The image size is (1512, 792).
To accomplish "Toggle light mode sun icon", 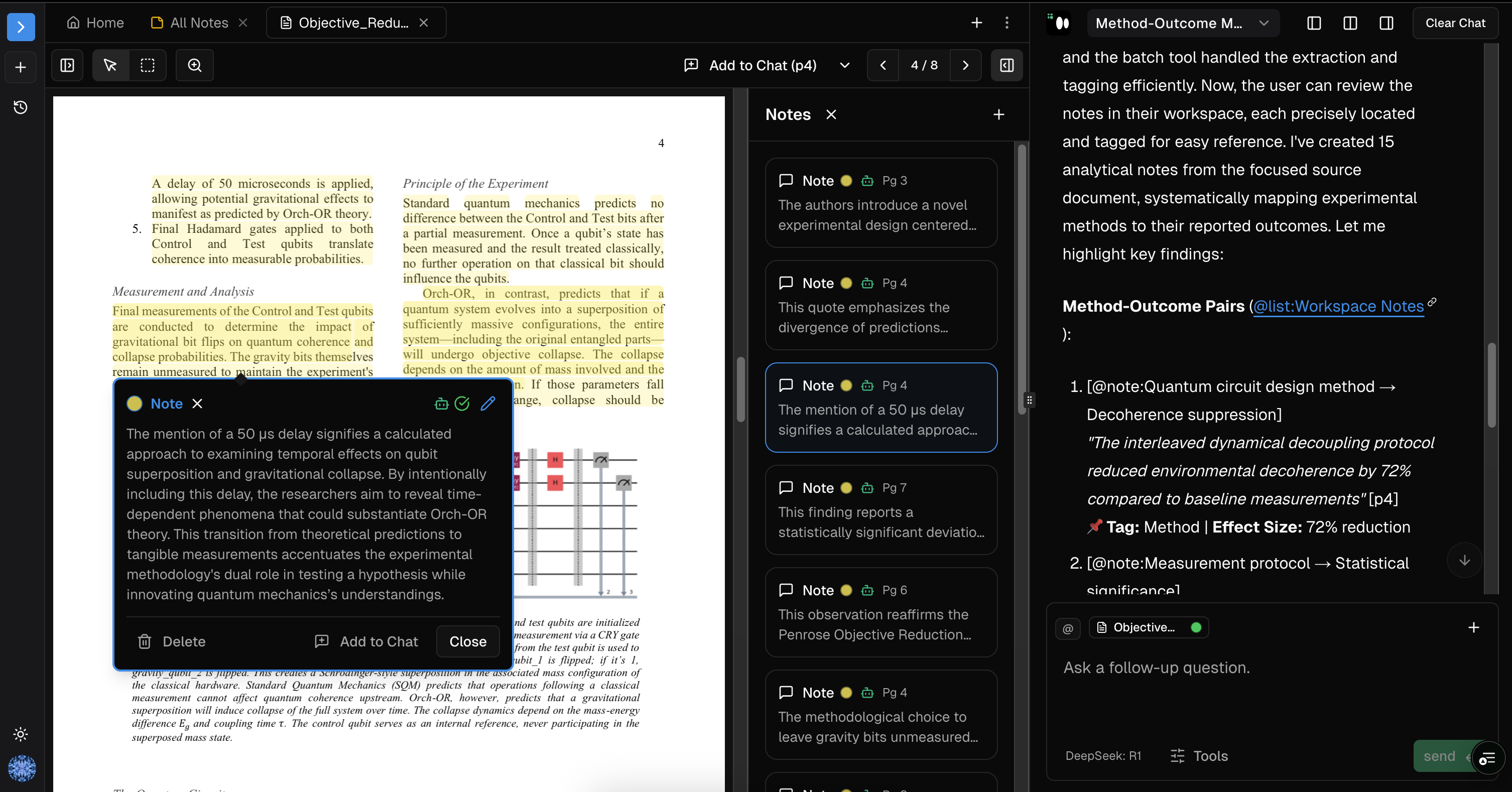I will pos(21,734).
